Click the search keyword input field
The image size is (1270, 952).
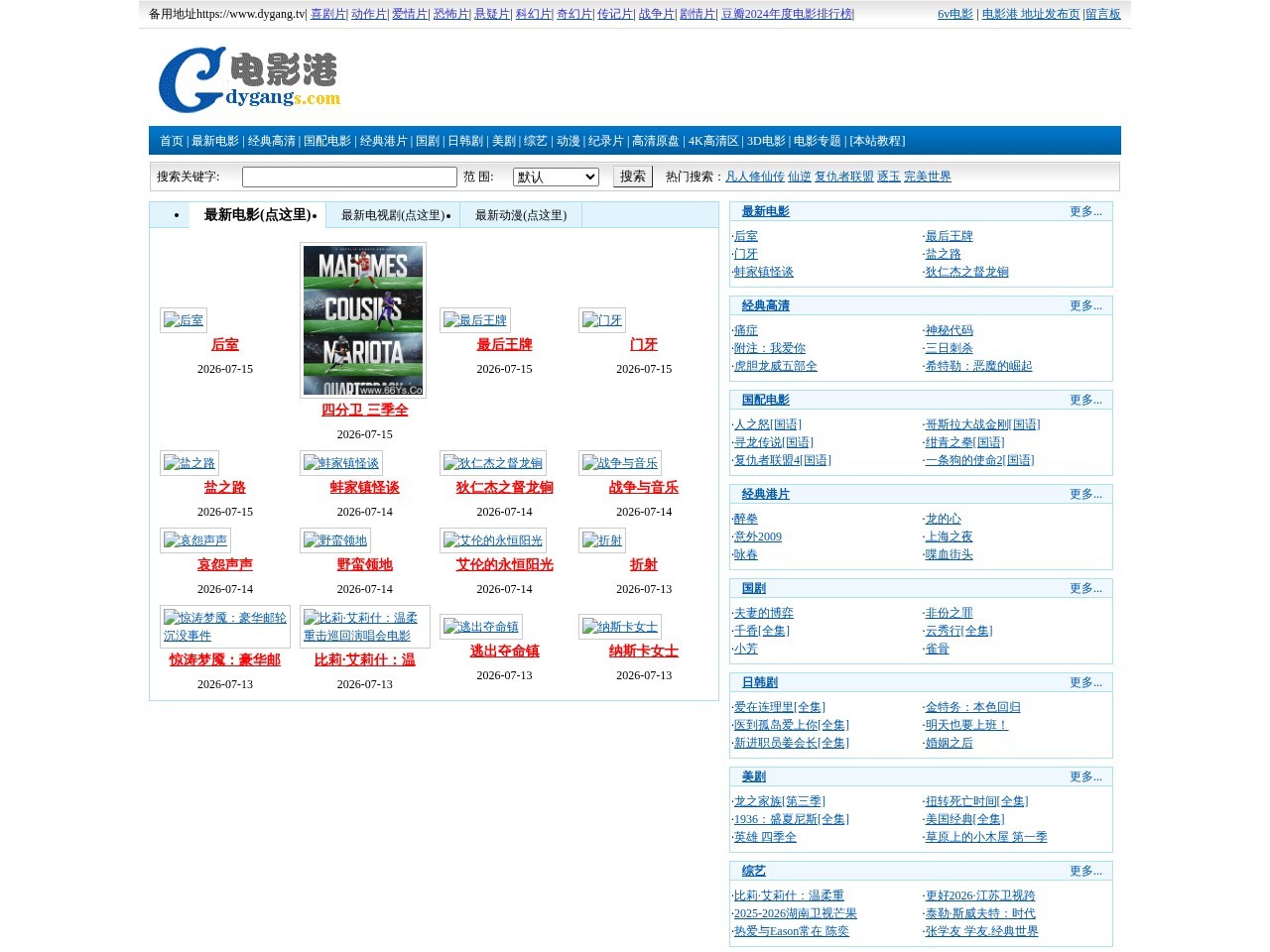tap(349, 177)
